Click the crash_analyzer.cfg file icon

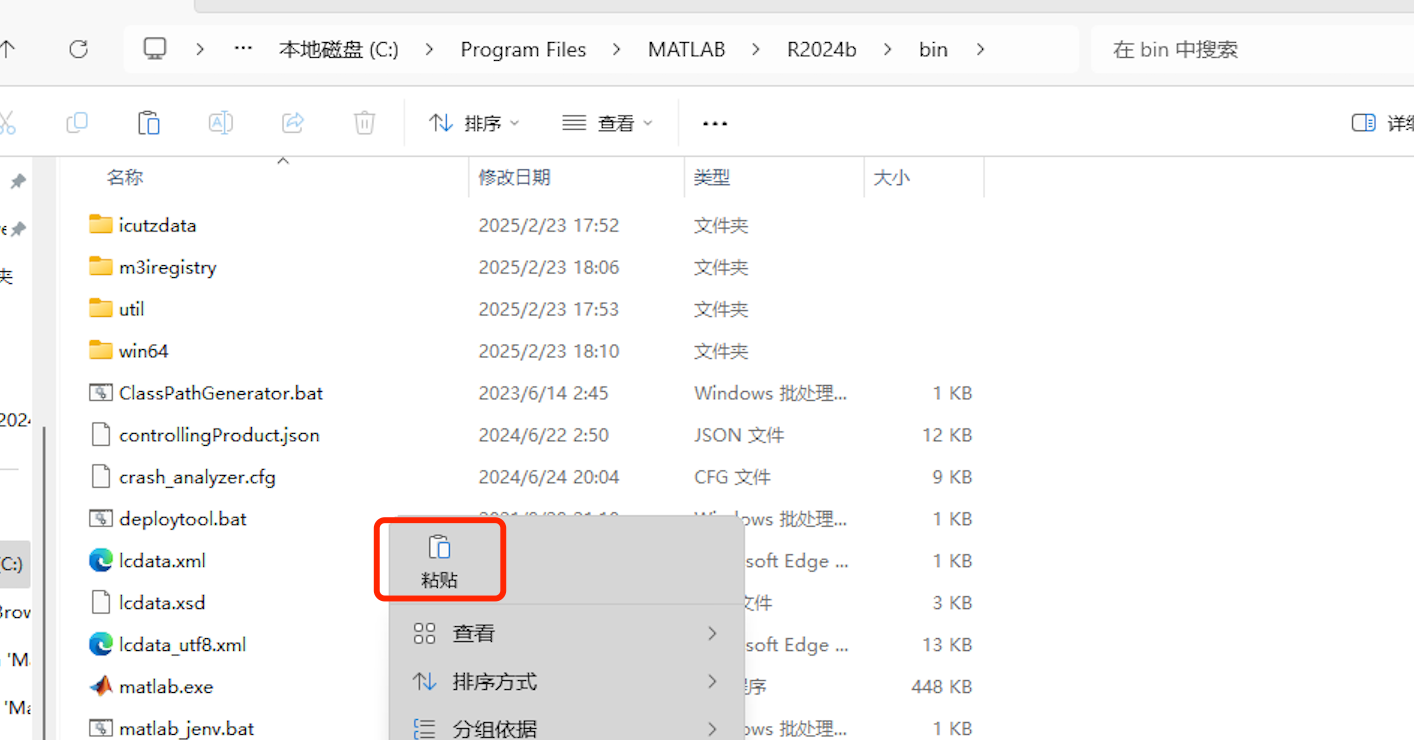click(100, 477)
